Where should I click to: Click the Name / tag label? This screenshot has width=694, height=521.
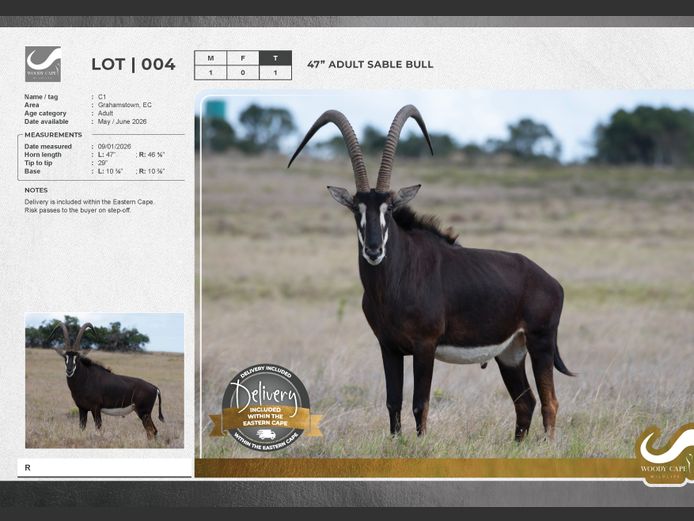(x=41, y=96)
